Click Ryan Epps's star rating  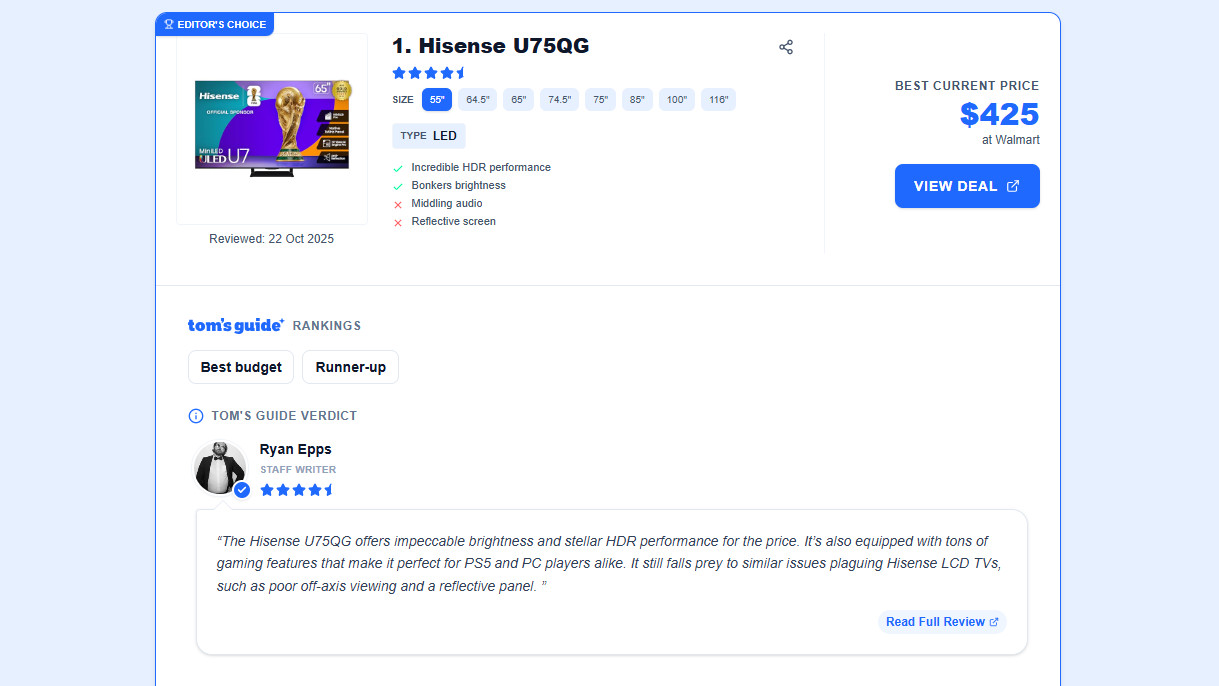tap(297, 490)
